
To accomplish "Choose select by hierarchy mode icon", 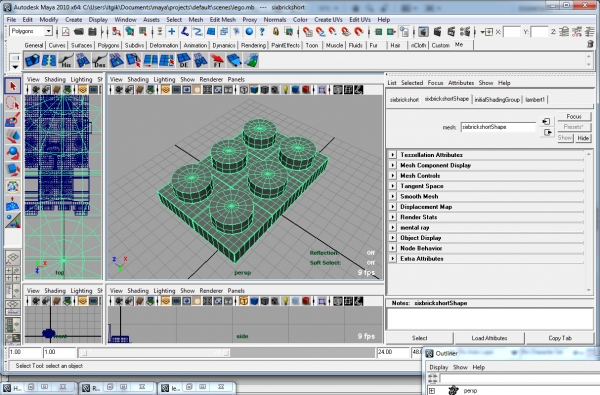I will pos(116,32).
